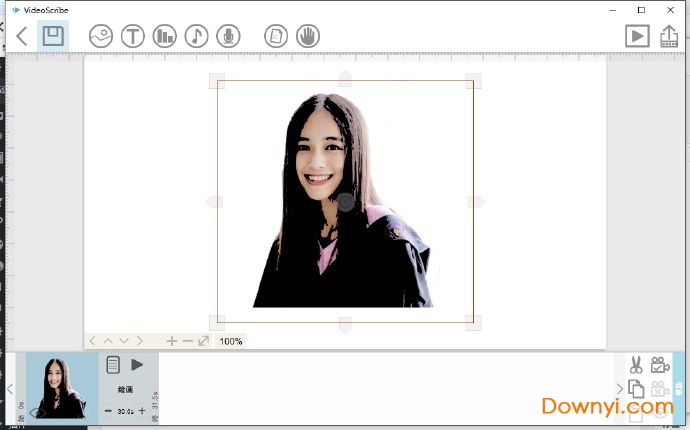Click the top-right resize handle of image

click(473, 81)
